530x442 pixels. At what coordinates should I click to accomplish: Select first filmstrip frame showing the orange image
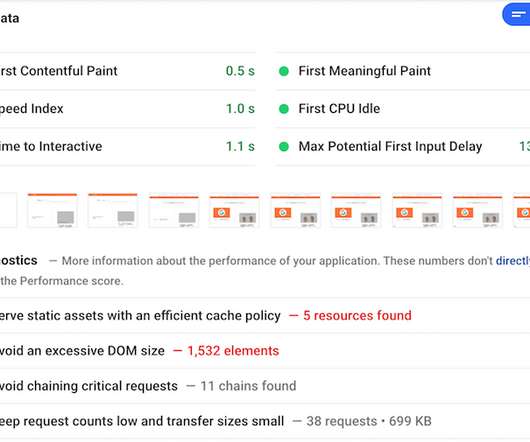(234, 210)
